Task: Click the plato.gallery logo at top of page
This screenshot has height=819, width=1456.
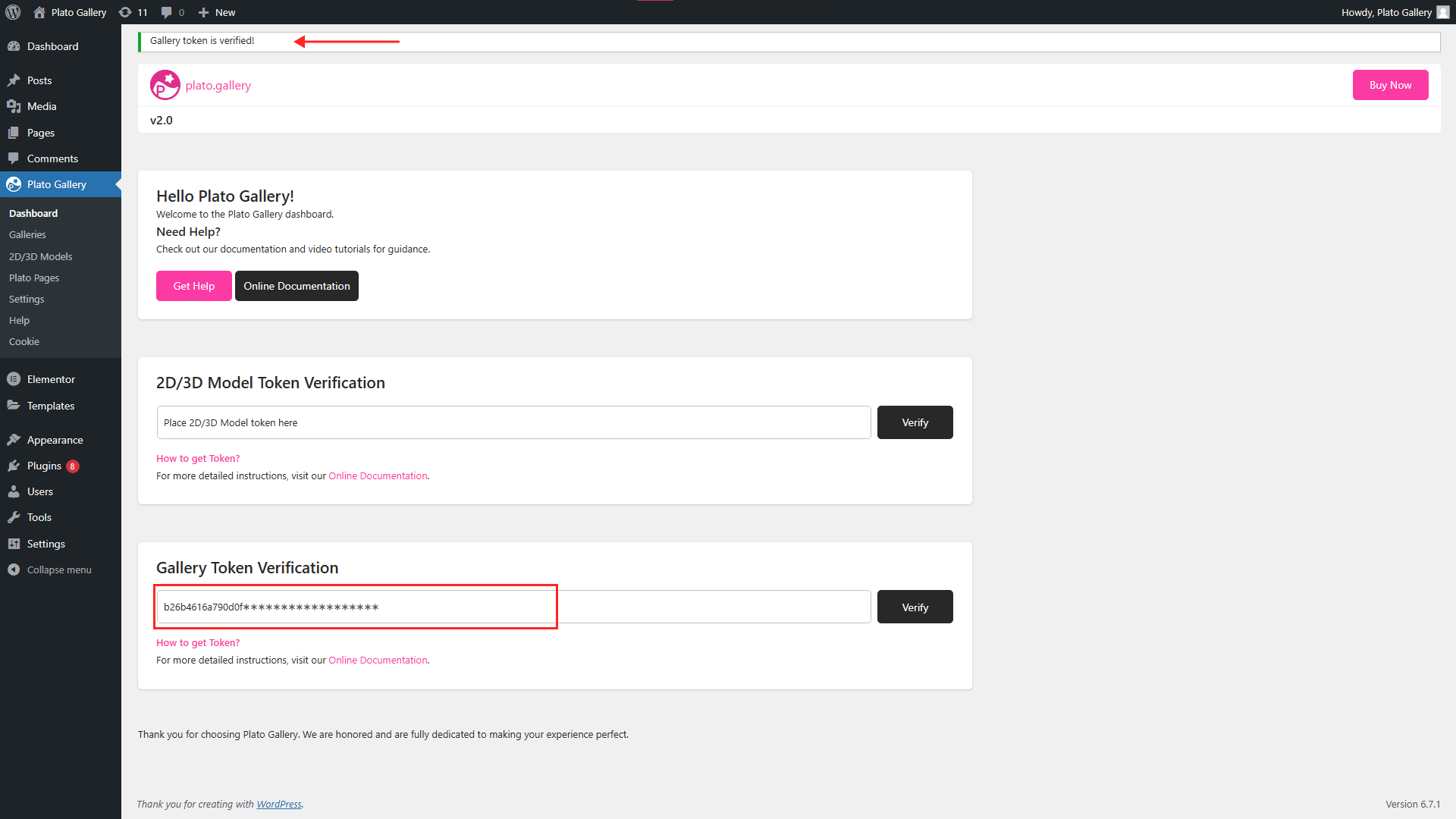Action: coord(164,85)
